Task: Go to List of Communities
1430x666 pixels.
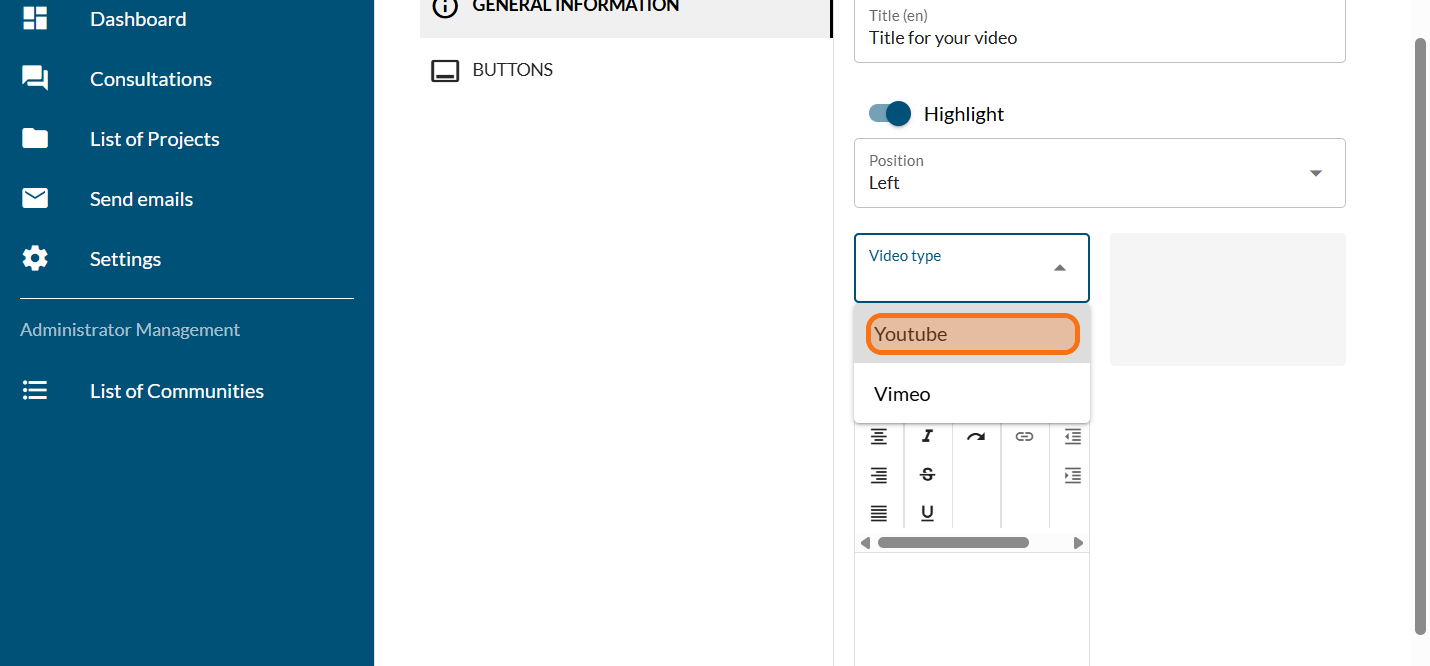Action: pos(176,391)
